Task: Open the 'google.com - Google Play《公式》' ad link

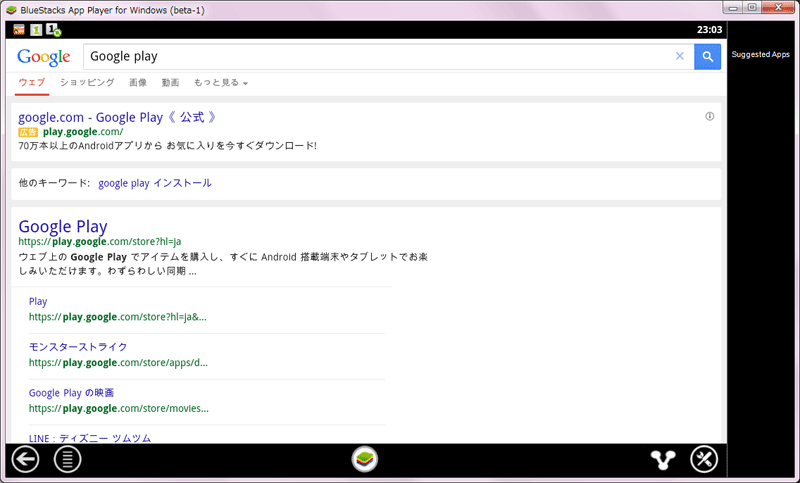Action: coord(118,117)
